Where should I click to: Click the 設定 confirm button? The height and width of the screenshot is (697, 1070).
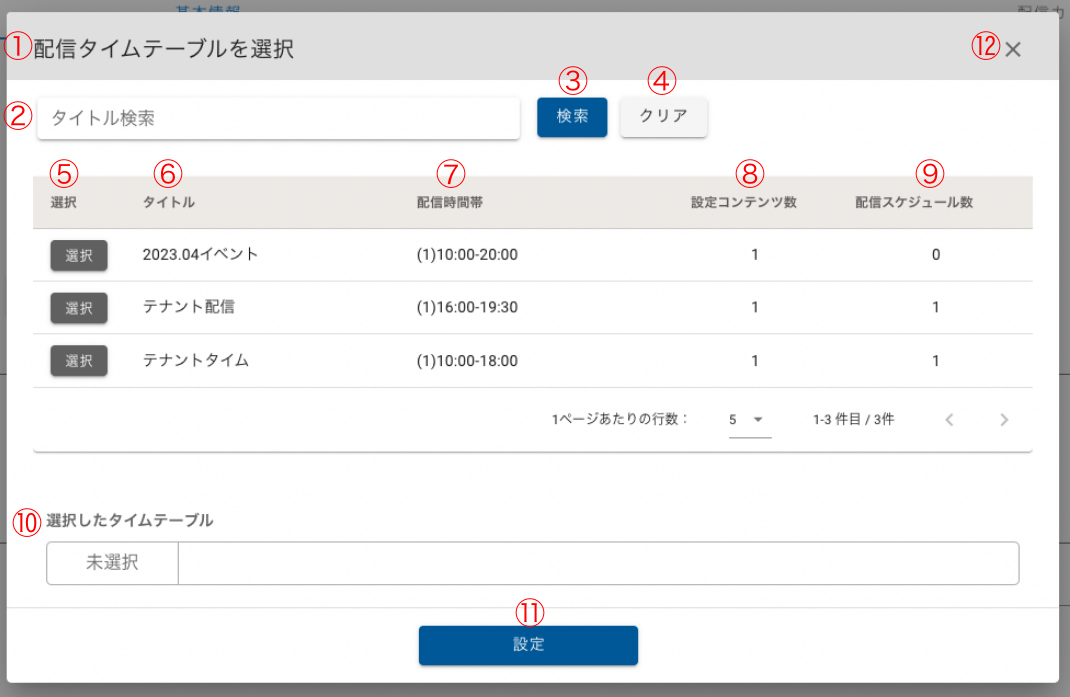point(528,645)
